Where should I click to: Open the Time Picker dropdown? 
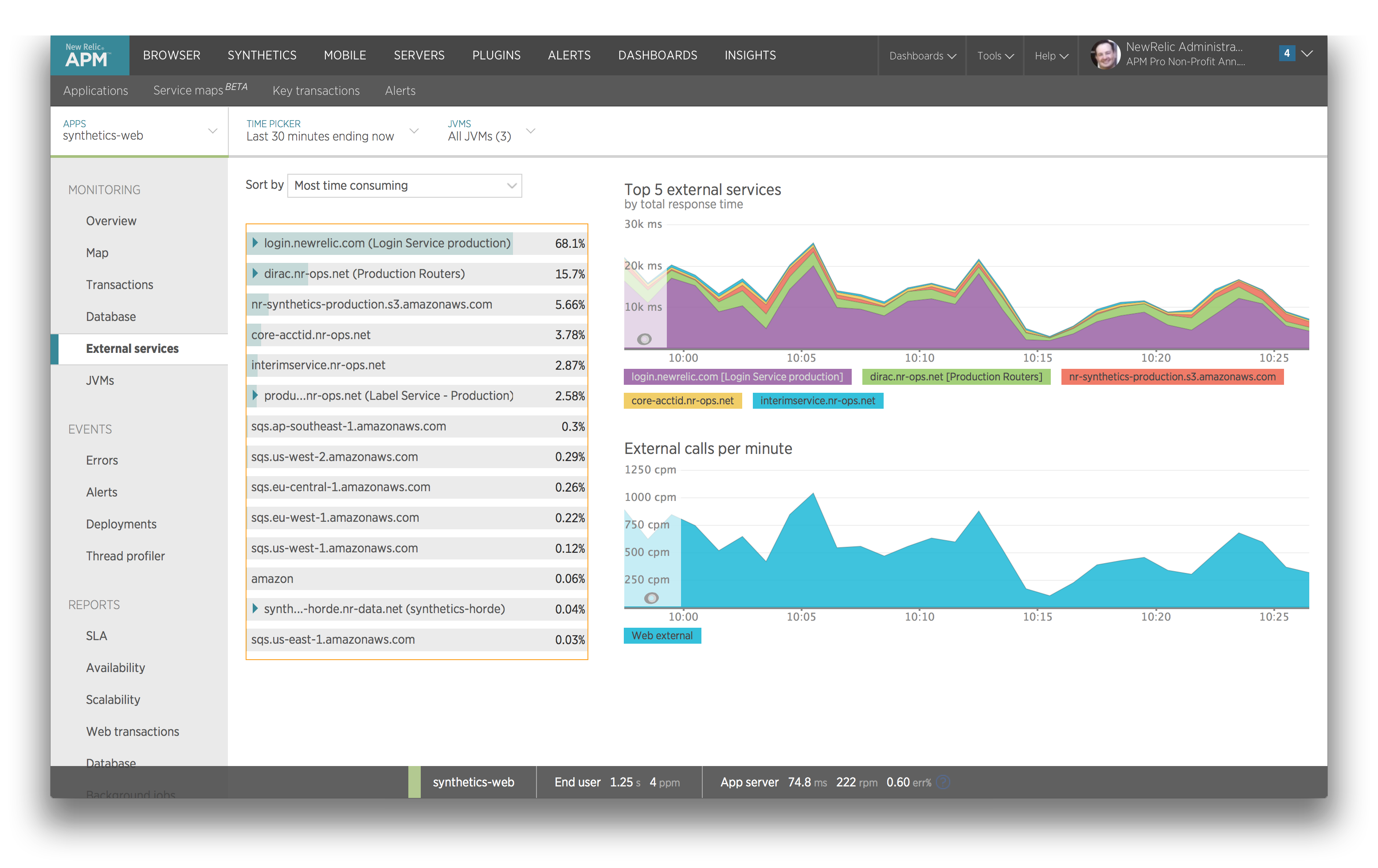332,131
